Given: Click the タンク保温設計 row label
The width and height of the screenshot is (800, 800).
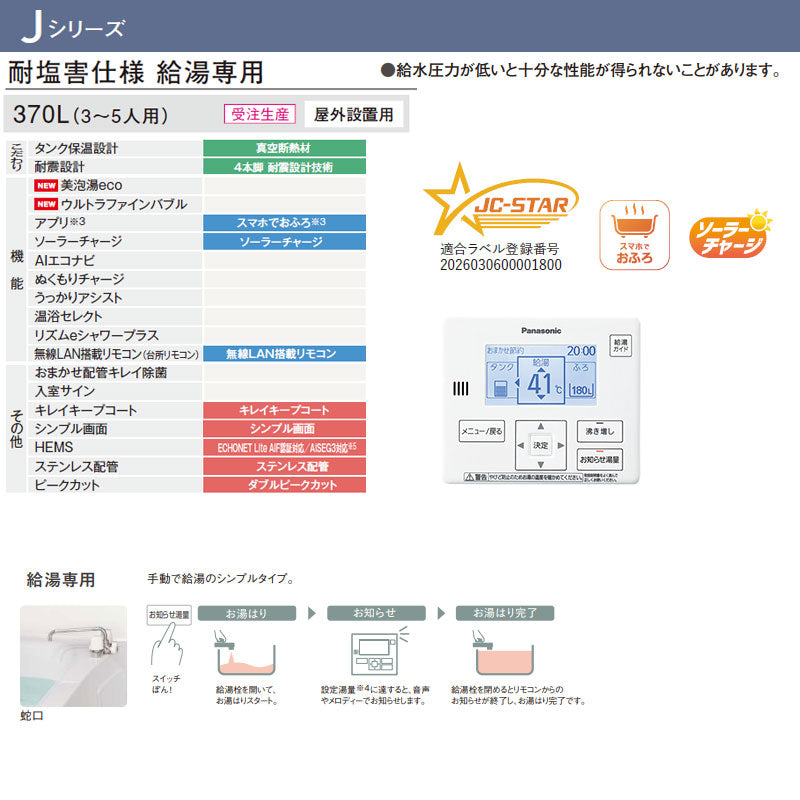Looking at the screenshot, I should [76, 148].
